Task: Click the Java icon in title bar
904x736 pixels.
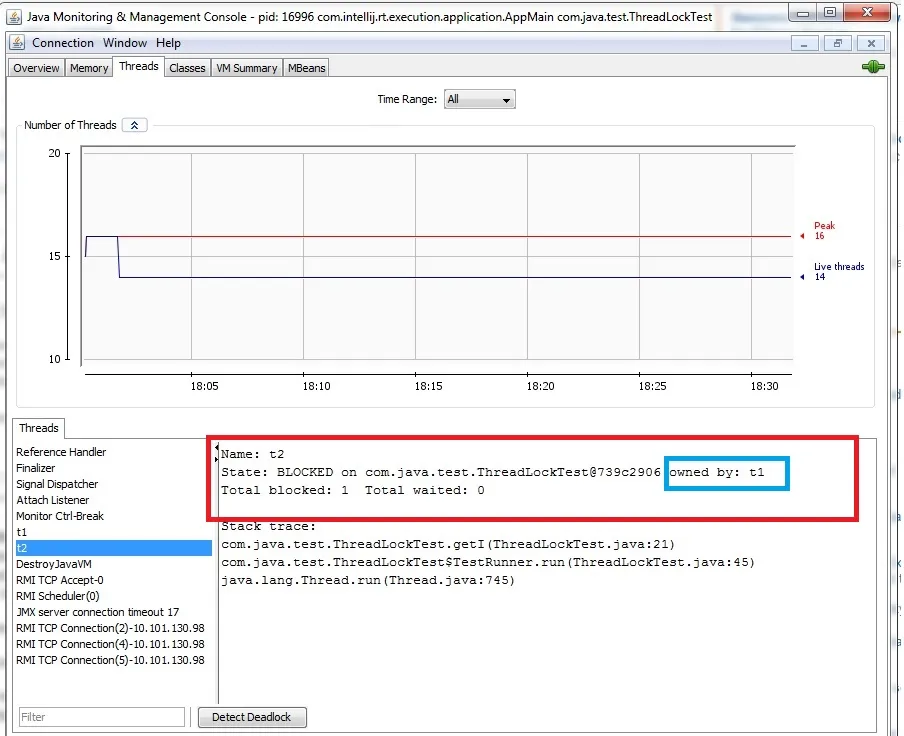Action: click(x=14, y=16)
